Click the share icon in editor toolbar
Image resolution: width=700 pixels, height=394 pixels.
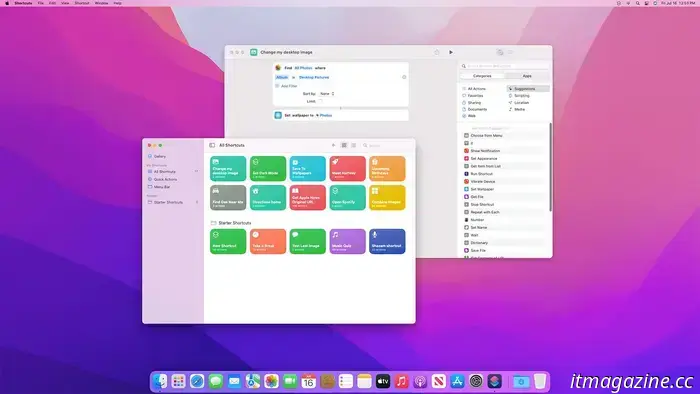click(x=437, y=52)
